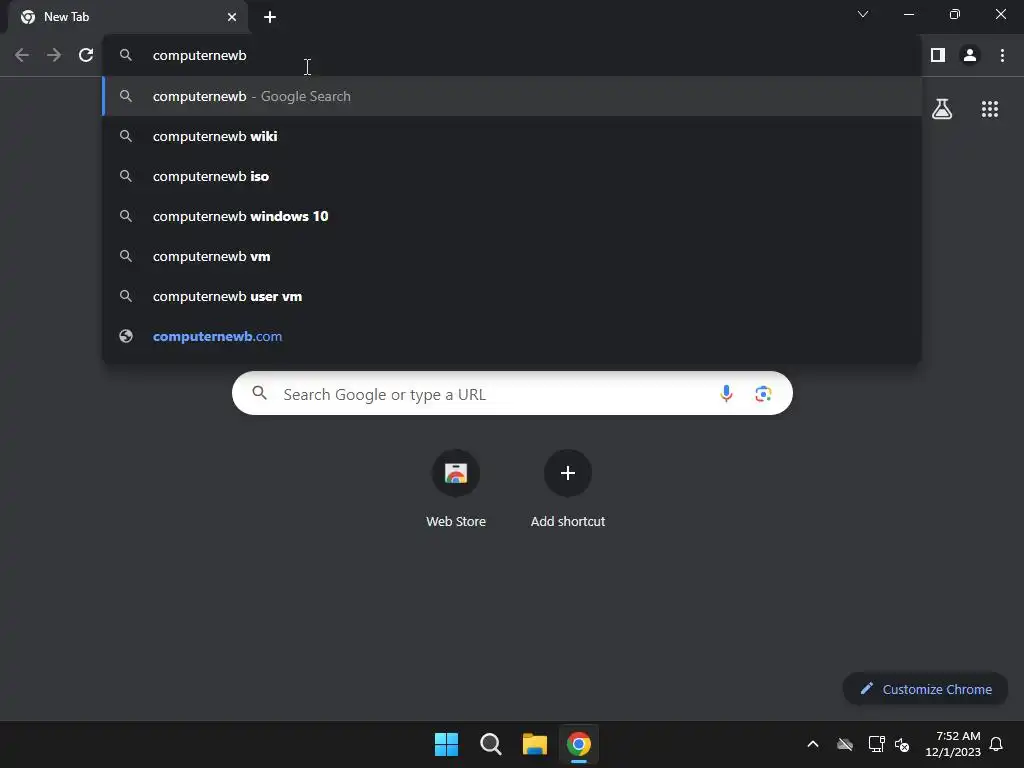
Task: Open Chrome Labs flask icon
Action: point(942,109)
